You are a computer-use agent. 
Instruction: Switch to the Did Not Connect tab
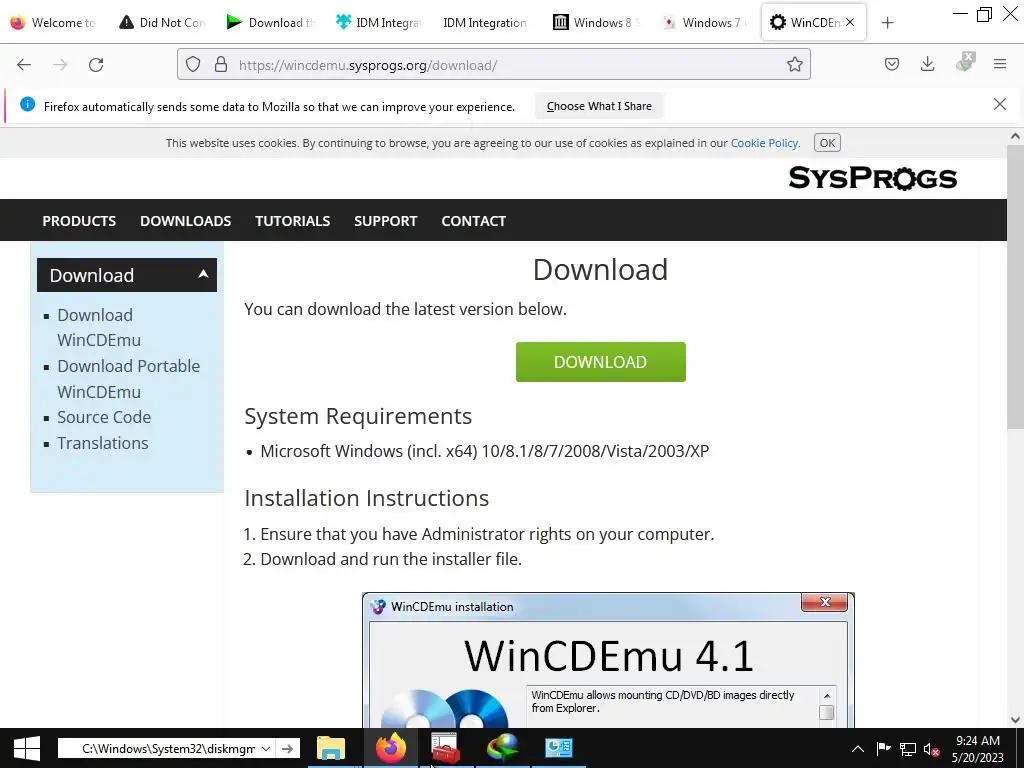(x=161, y=22)
